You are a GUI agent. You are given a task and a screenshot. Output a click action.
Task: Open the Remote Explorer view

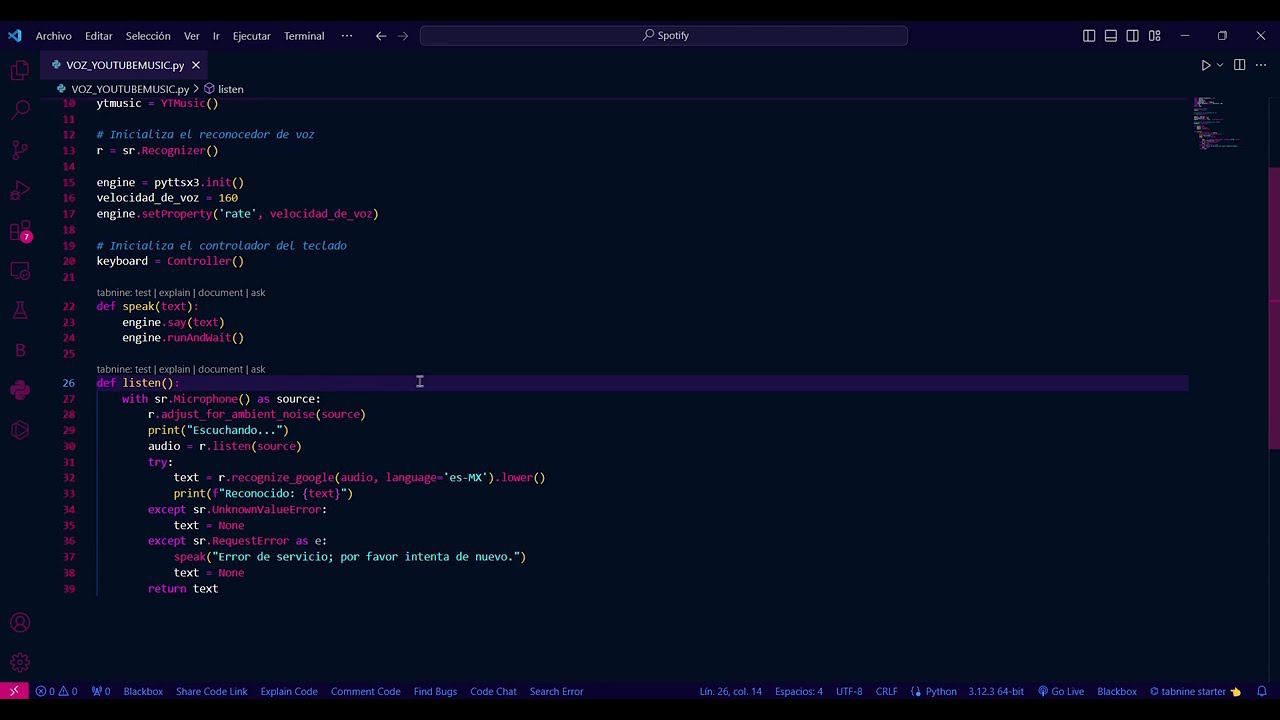(x=20, y=270)
